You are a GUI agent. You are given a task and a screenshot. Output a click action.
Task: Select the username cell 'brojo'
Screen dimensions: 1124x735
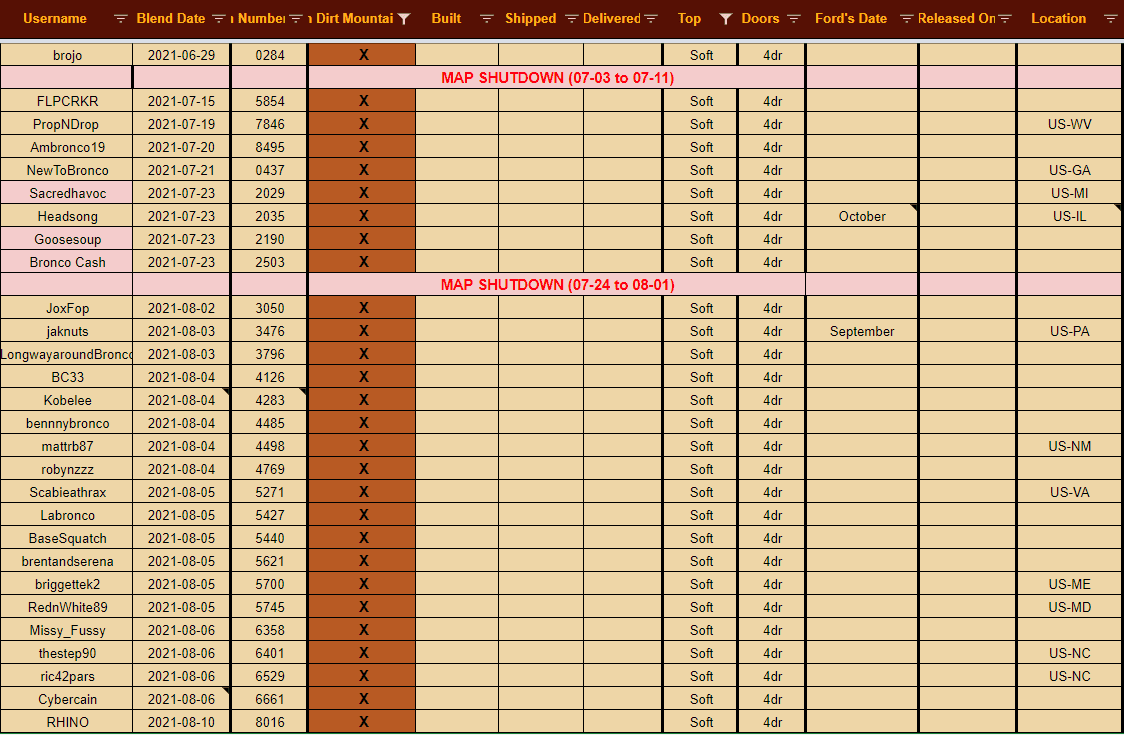pos(67,55)
